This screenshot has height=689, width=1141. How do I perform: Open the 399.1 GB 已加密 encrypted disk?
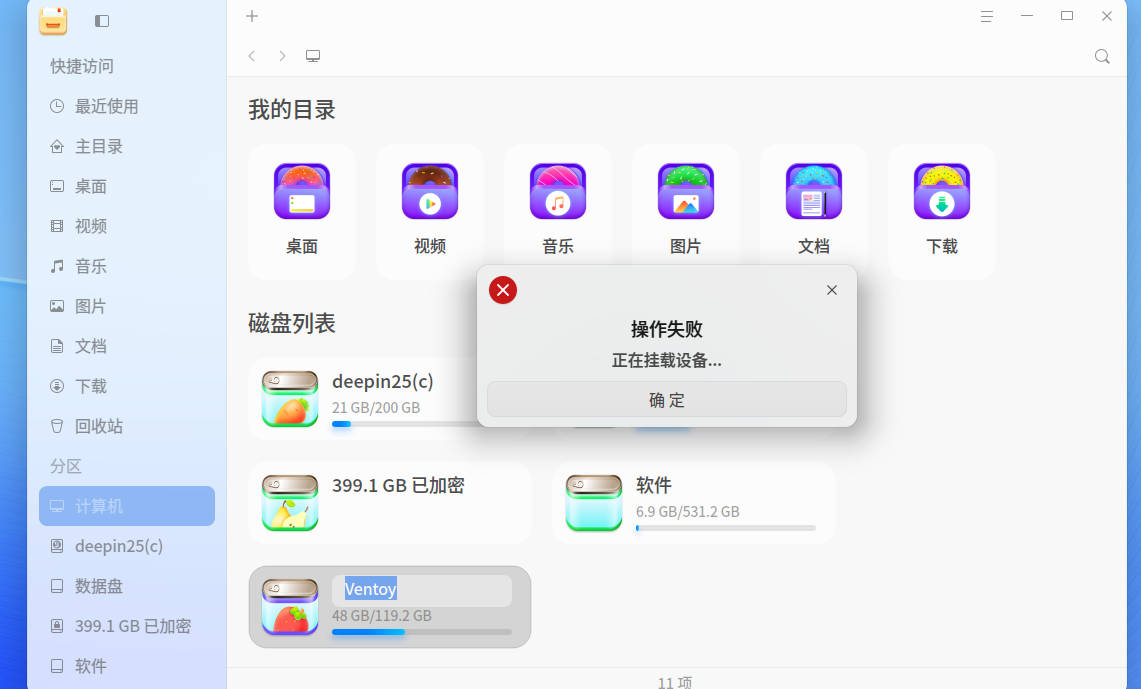point(390,502)
